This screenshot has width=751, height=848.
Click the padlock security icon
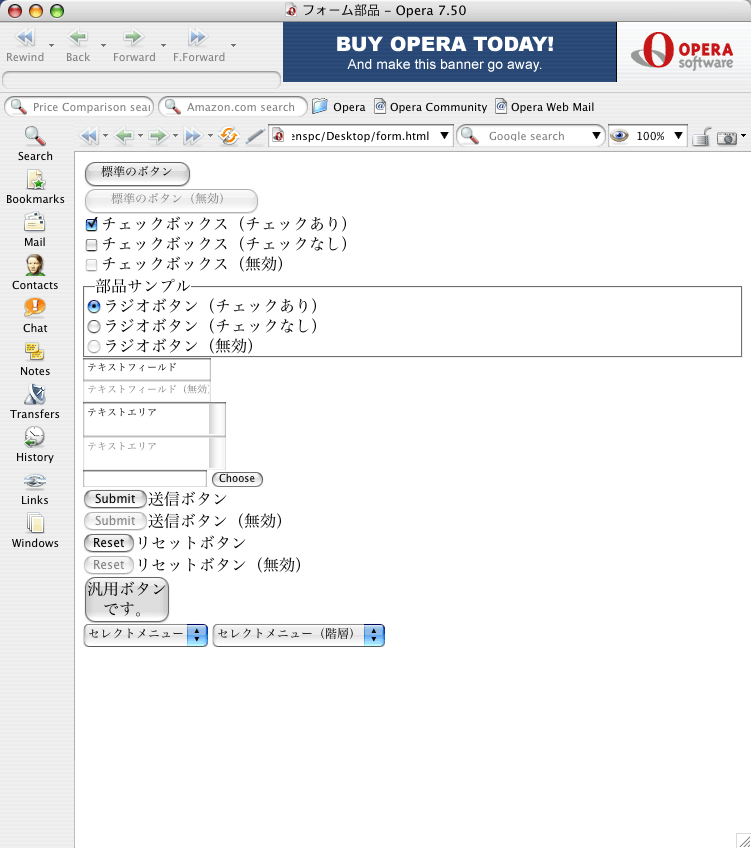(x=701, y=137)
